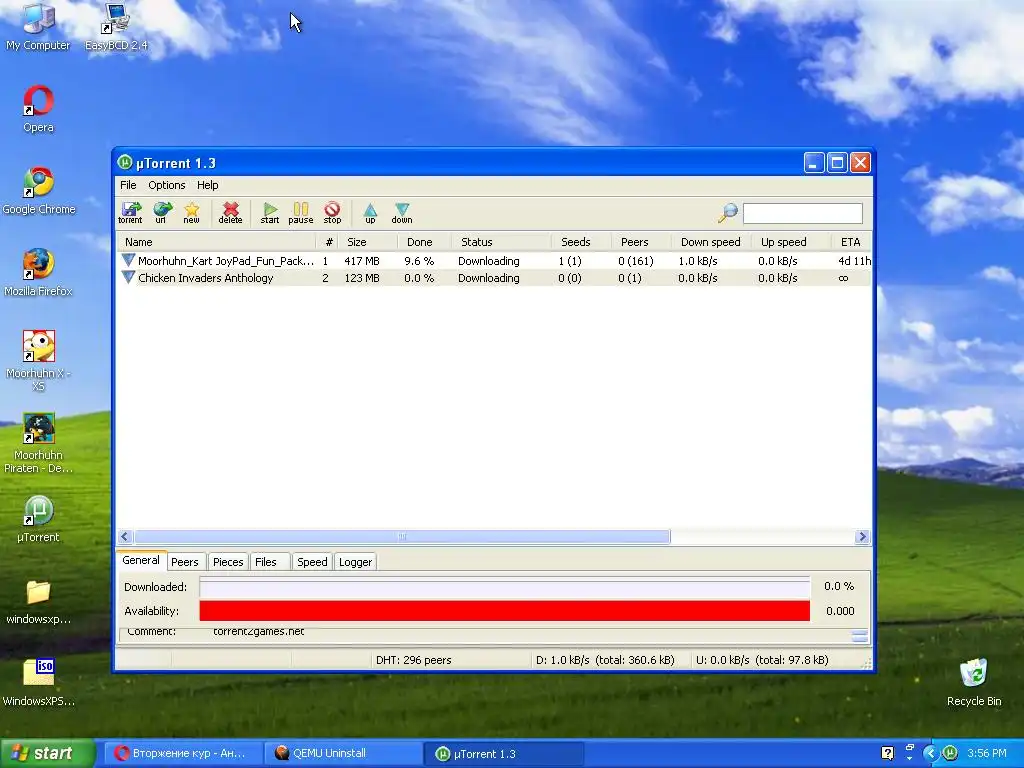Open the File menu

128,185
